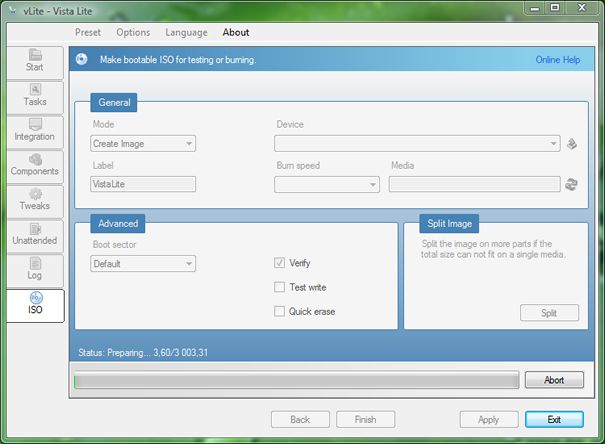Maximize the vLite window

[554, 8]
